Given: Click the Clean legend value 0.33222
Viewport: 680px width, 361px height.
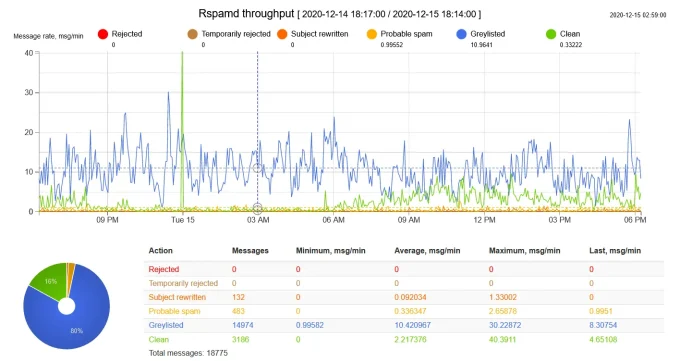Looking at the screenshot, I should pyautogui.click(x=571, y=45).
